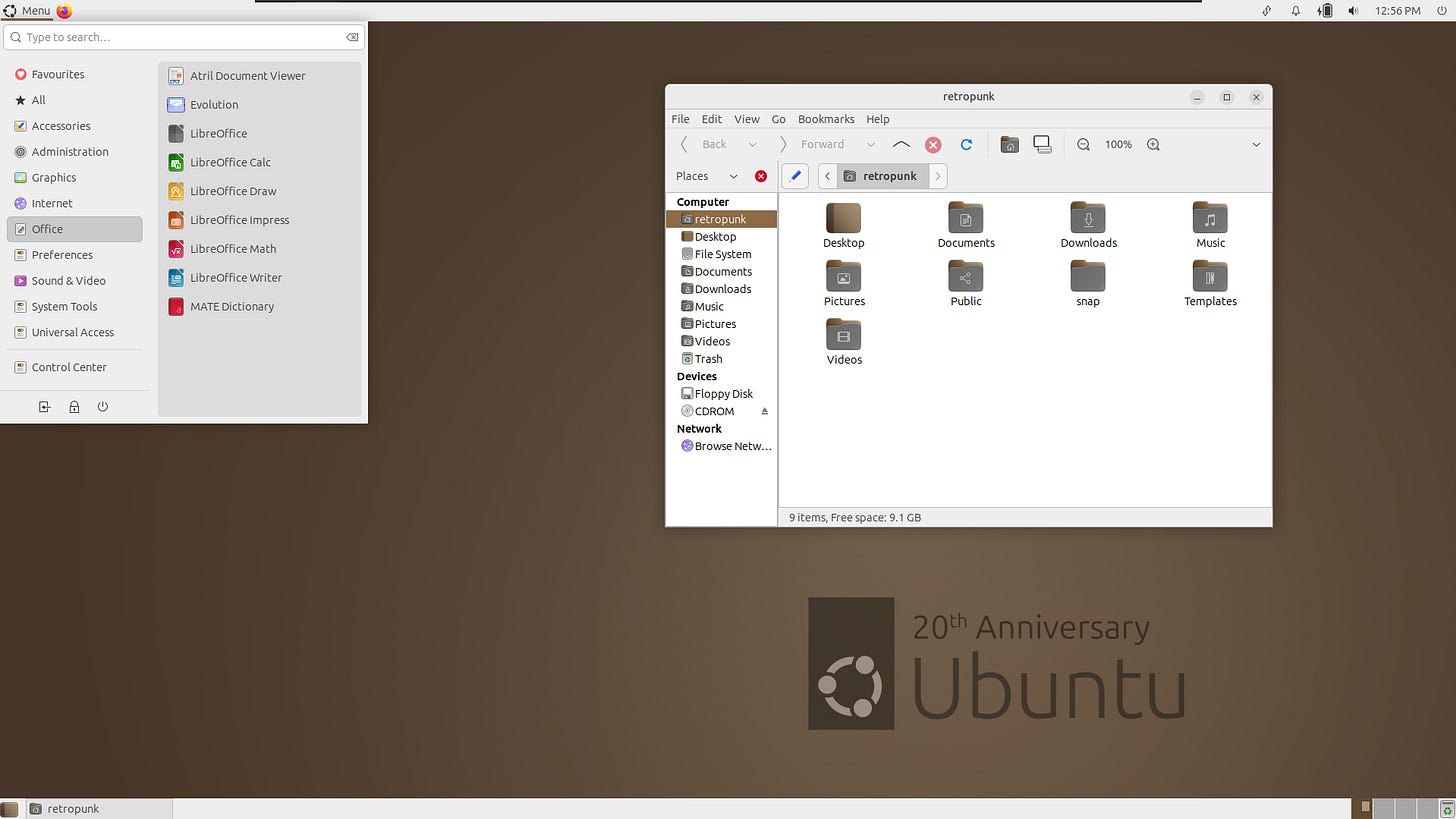Click the Up (parent folder) arrow in toolbar

pos(900,144)
